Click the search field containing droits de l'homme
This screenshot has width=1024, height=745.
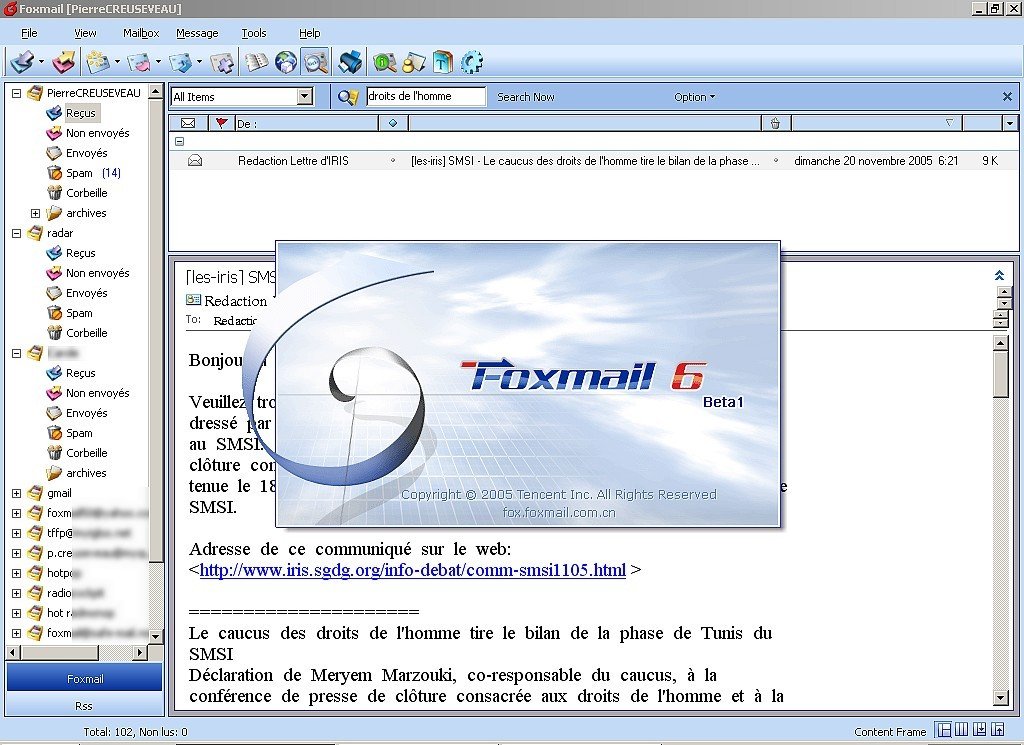point(425,97)
